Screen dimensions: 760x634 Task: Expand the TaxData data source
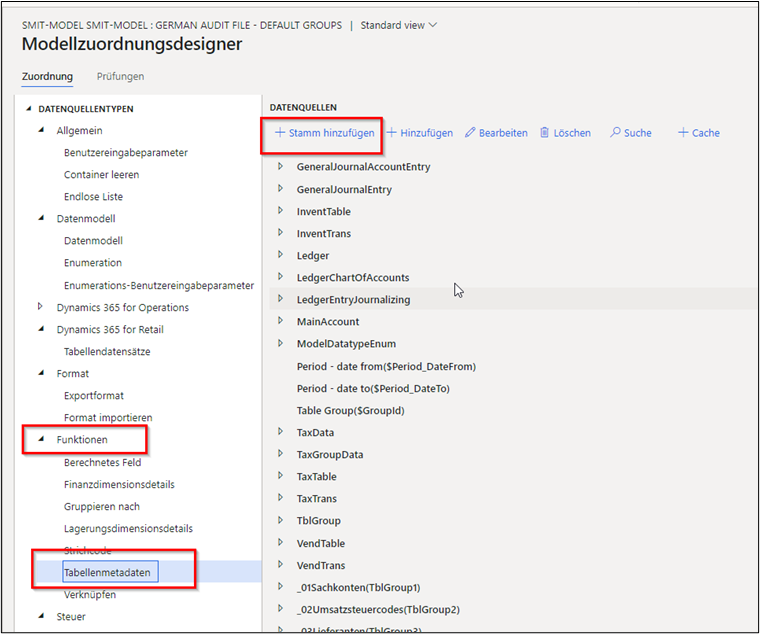(280, 431)
